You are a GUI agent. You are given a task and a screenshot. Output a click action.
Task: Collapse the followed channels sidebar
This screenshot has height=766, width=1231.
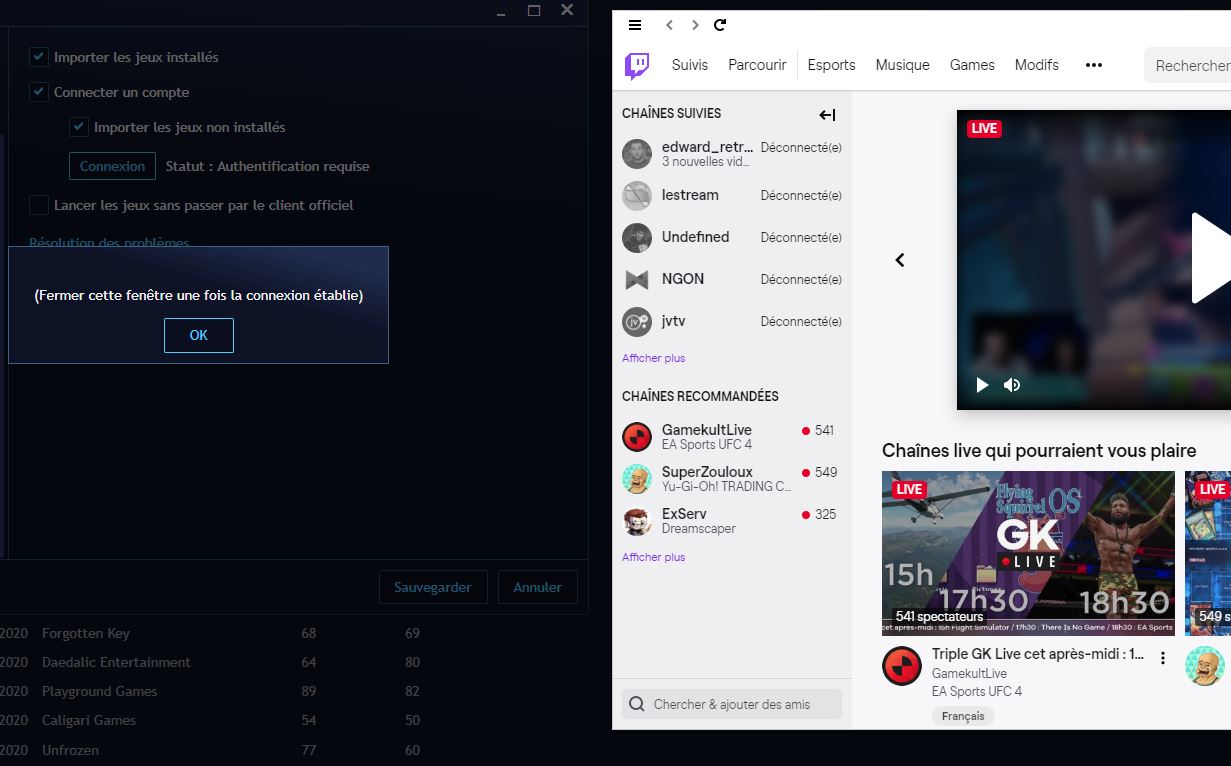pos(827,114)
